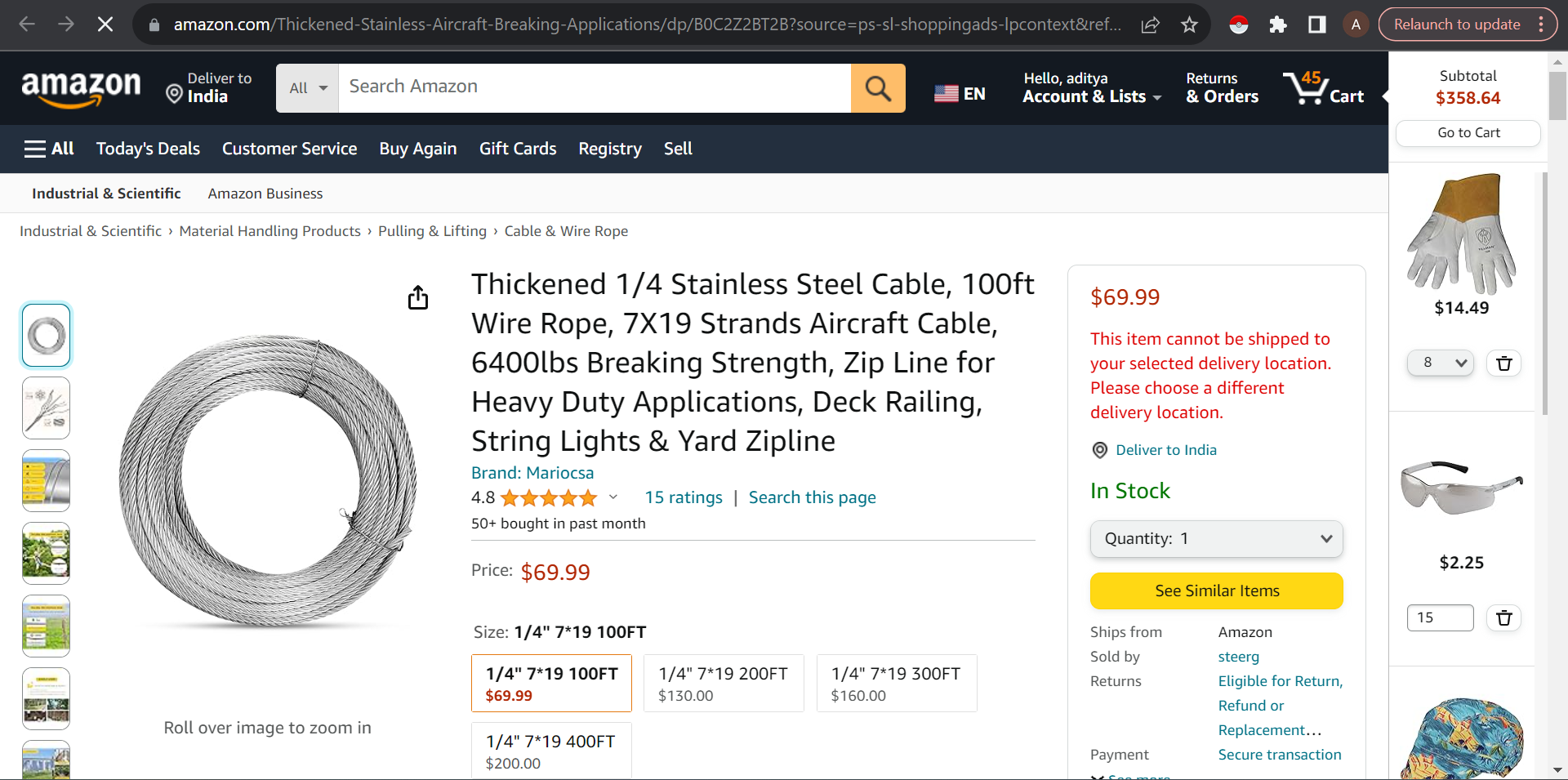The image size is (1568, 780).
Task: Remove the safety glasses using trash icon
Action: (1503, 618)
